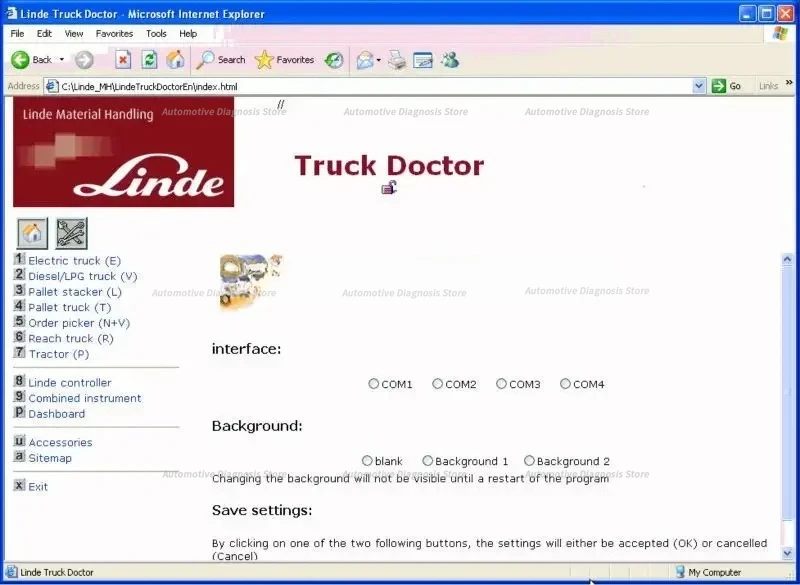Image resolution: width=800 pixels, height=585 pixels.
Task: Open Favorites star in toolbar
Action: tap(264, 60)
